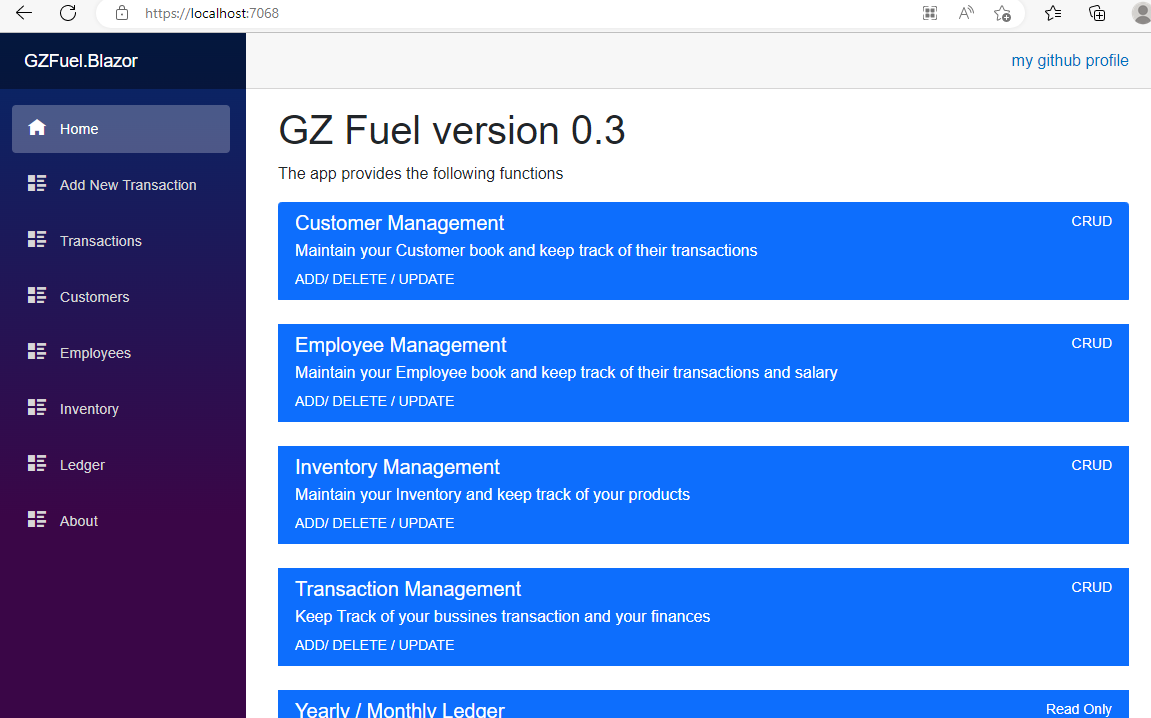Click the Home house icon in sidebar

[x=37, y=128]
